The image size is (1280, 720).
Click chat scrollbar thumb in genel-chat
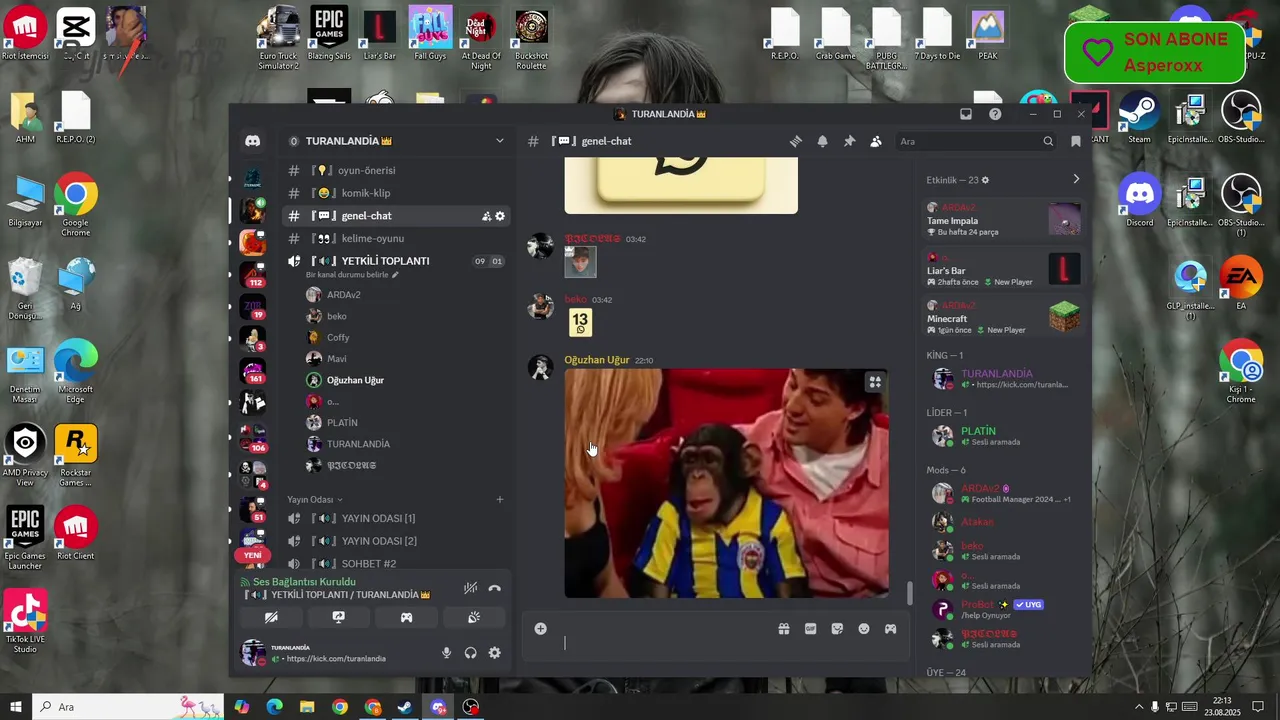click(909, 593)
